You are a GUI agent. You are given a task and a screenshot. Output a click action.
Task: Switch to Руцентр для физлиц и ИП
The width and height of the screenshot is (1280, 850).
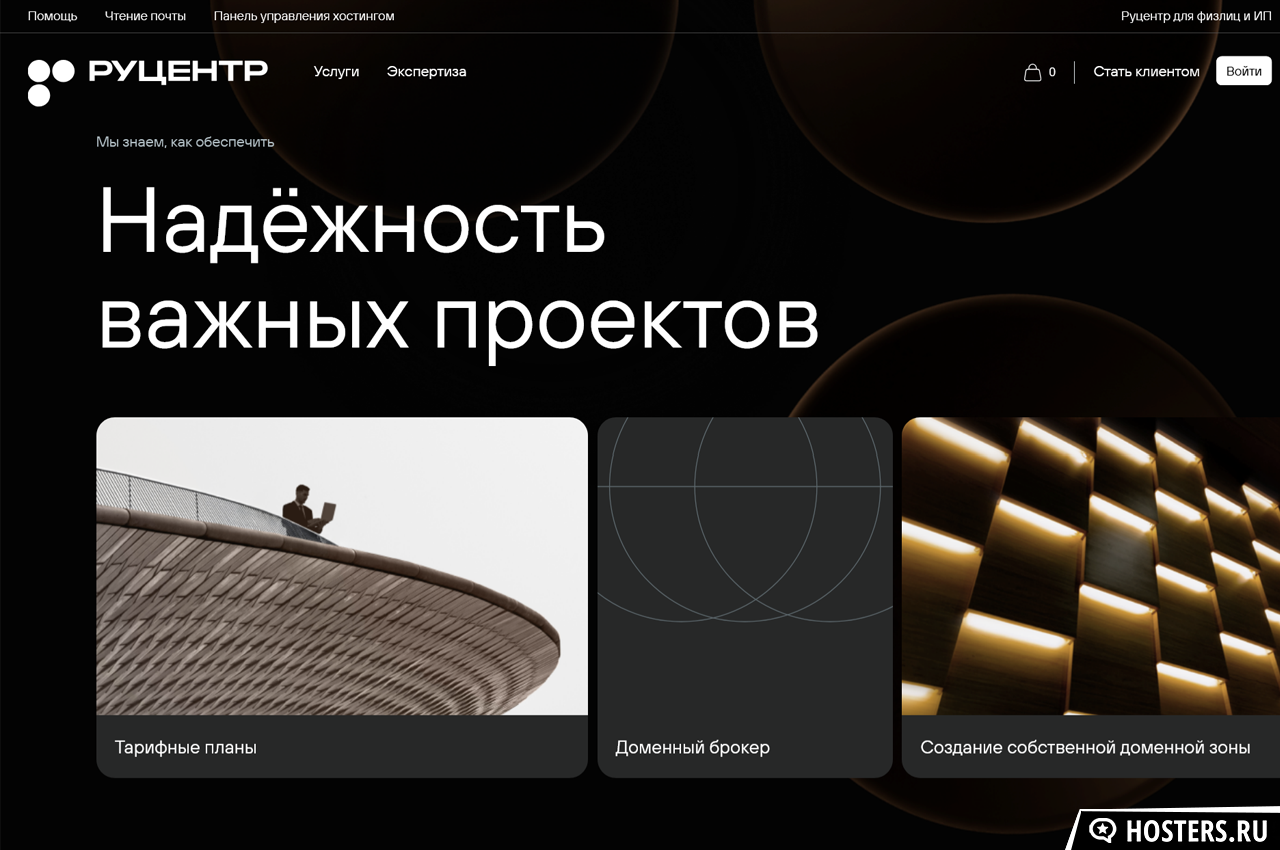[1196, 16]
